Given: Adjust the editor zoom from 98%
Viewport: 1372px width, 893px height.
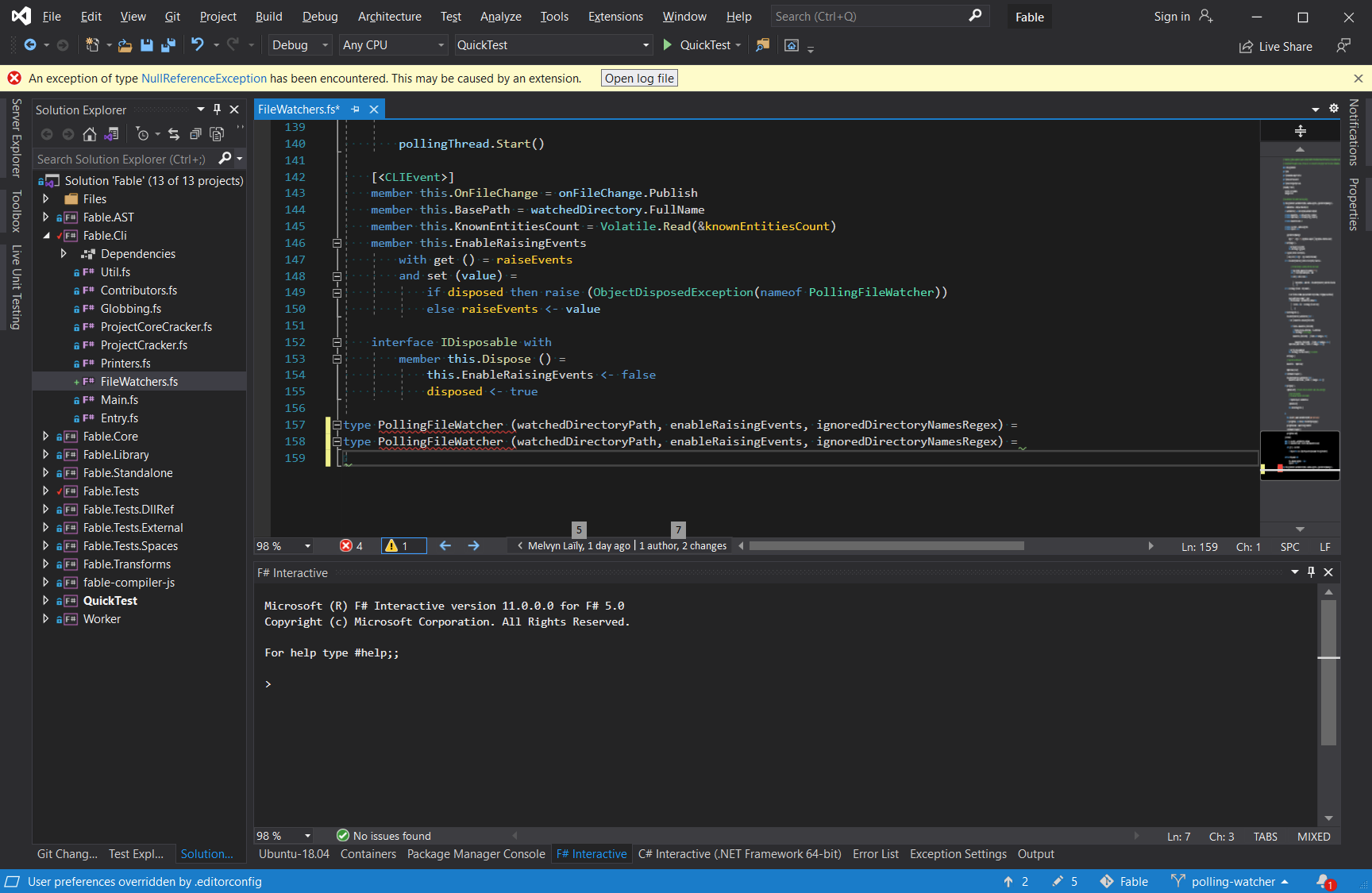Looking at the screenshot, I should [282, 546].
